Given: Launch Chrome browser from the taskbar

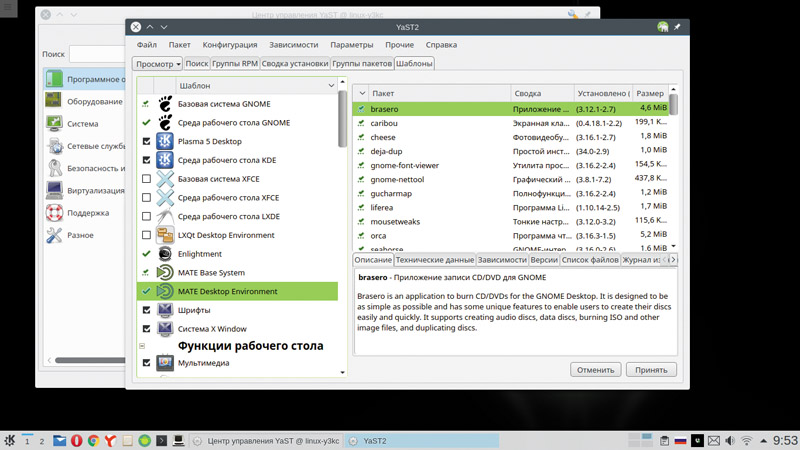Looking at the screenshot, I should (x=93, y=440).
